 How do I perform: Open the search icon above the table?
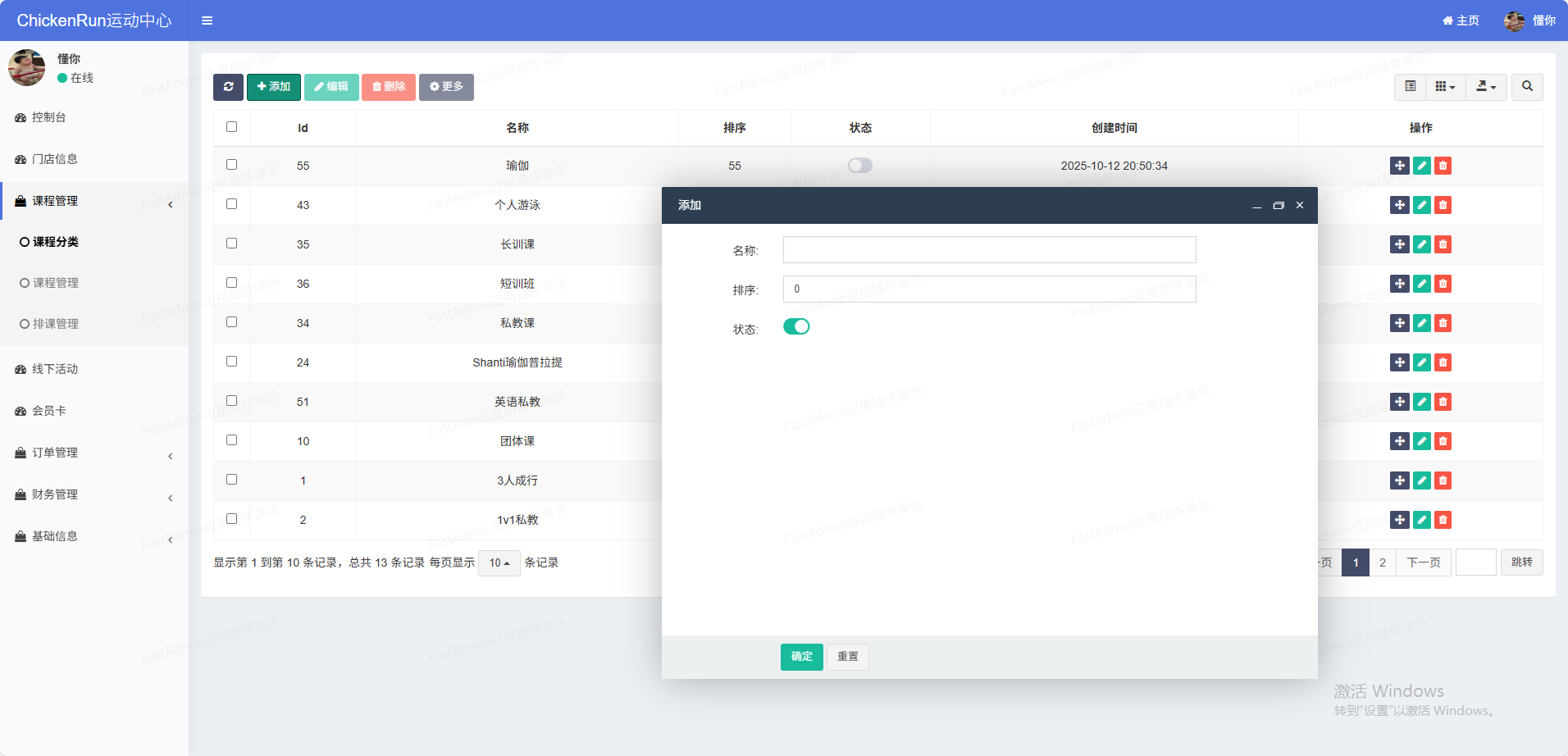(x=1527, y=87)
